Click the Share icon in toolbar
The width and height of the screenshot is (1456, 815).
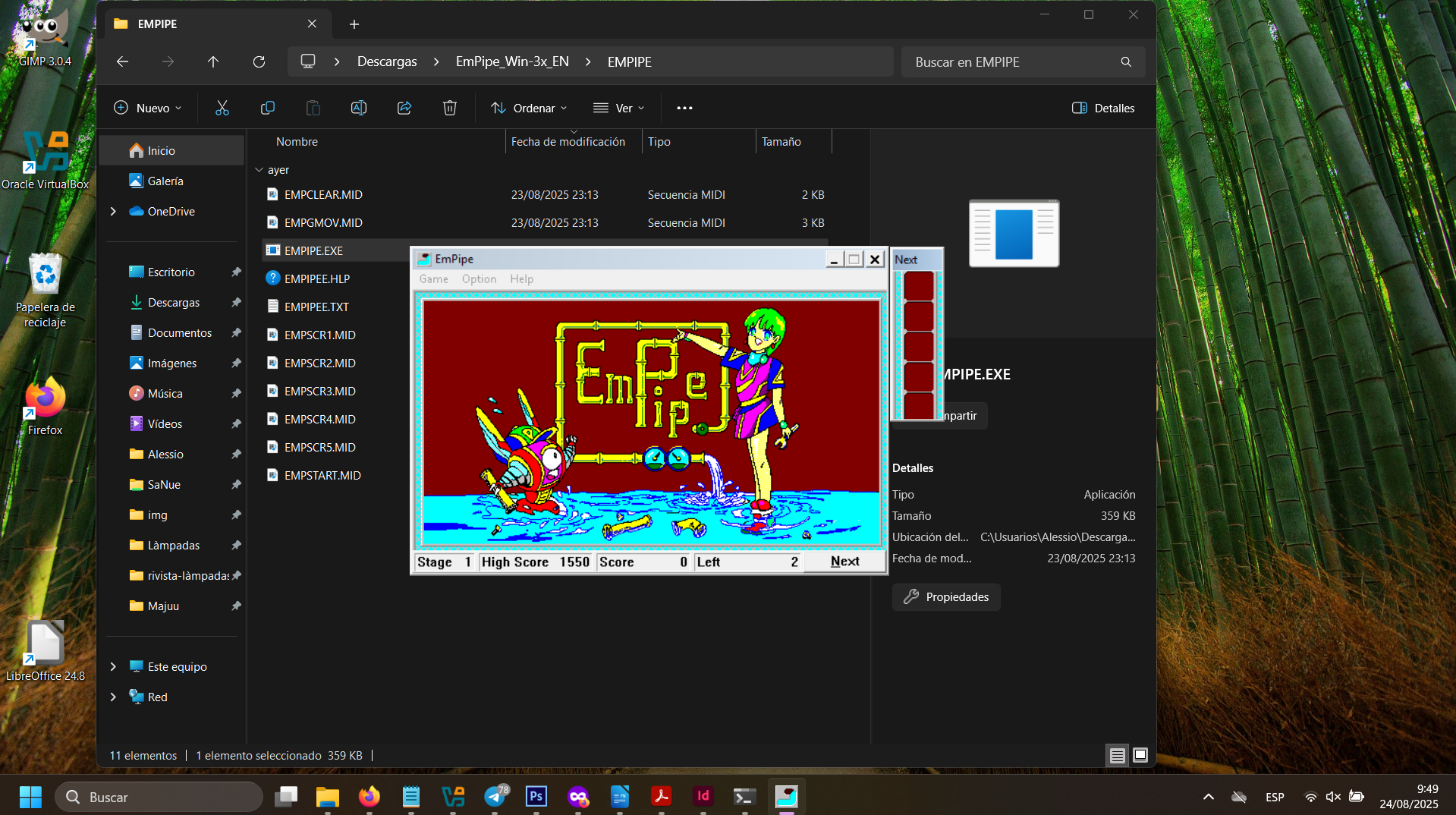[404, 108]
